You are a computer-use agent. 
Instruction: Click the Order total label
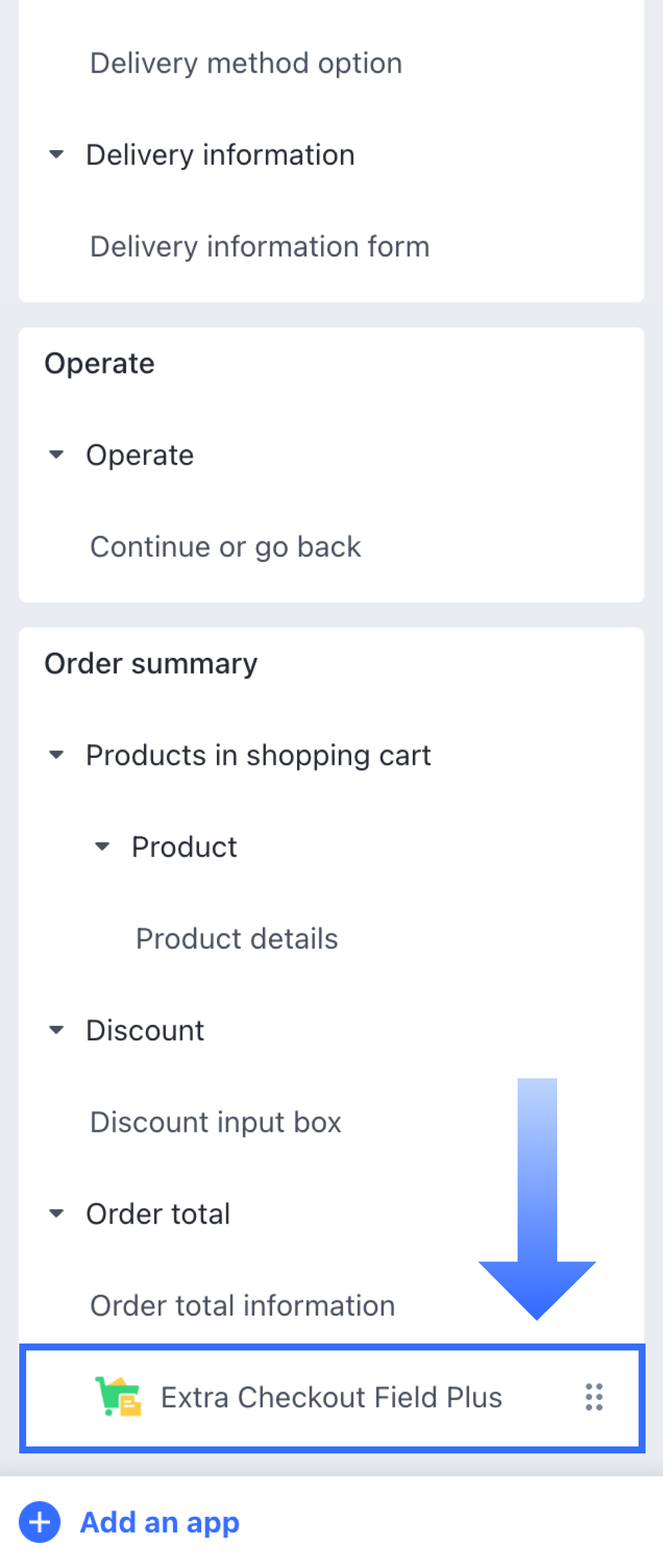(x=158, y=1214)
